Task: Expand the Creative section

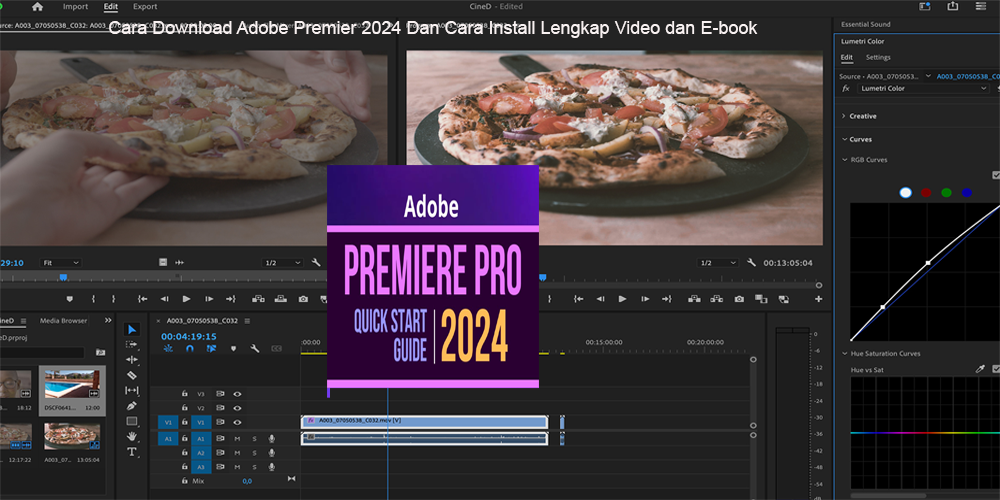Action: point(844,116)
